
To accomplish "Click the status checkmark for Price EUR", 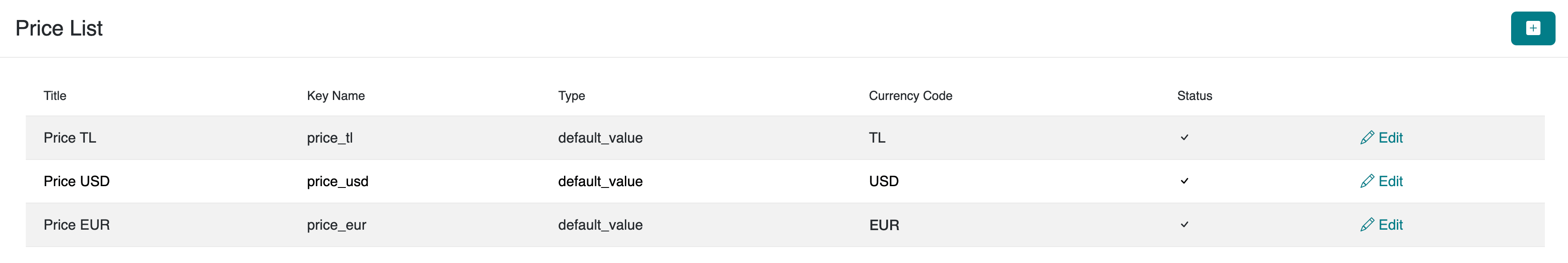I will (x=1184, y=225).
